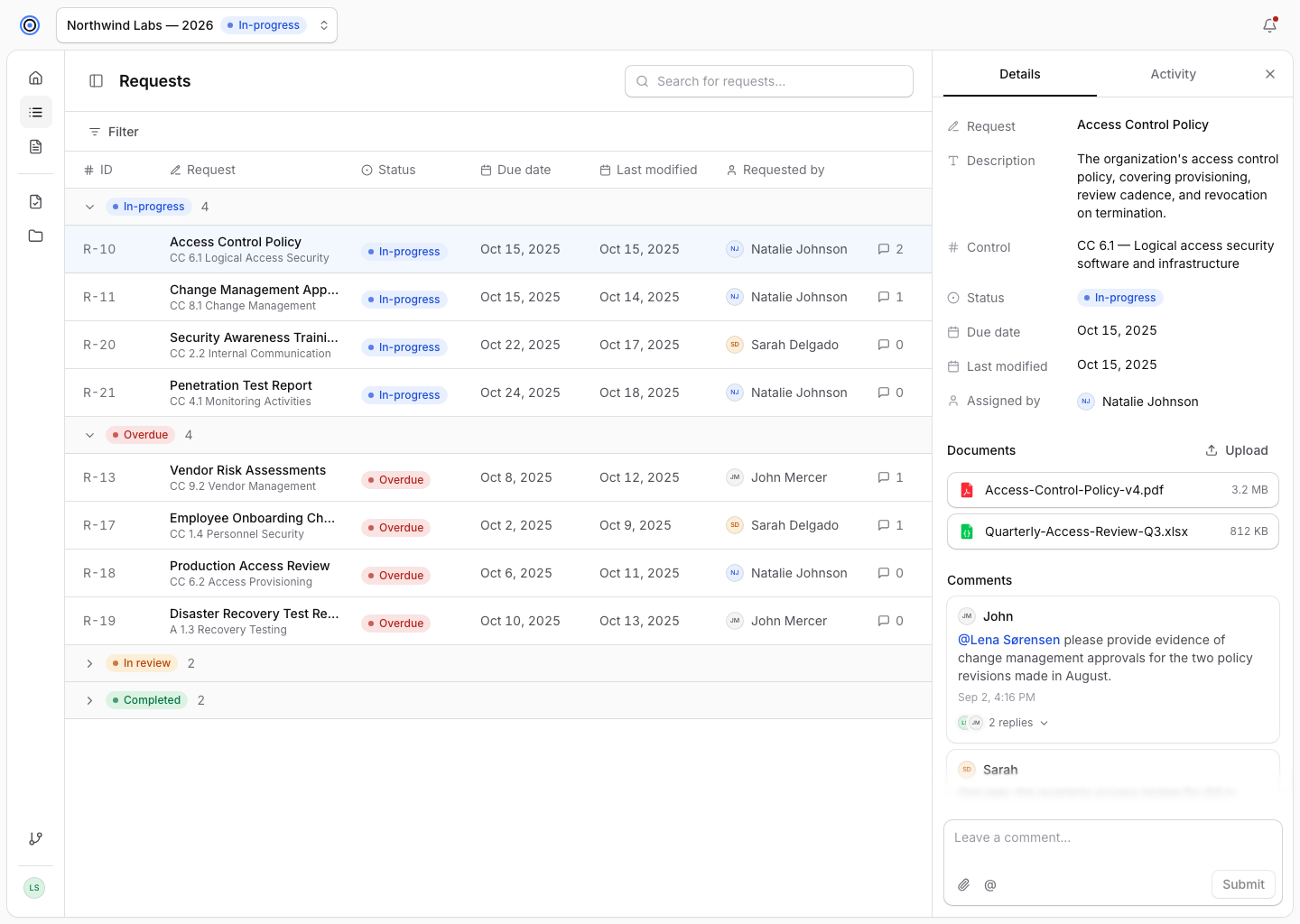
Task: Click the Sep 2, 4:16 PM timestamp
Action: pyautogui.click(x=997, y=698)
